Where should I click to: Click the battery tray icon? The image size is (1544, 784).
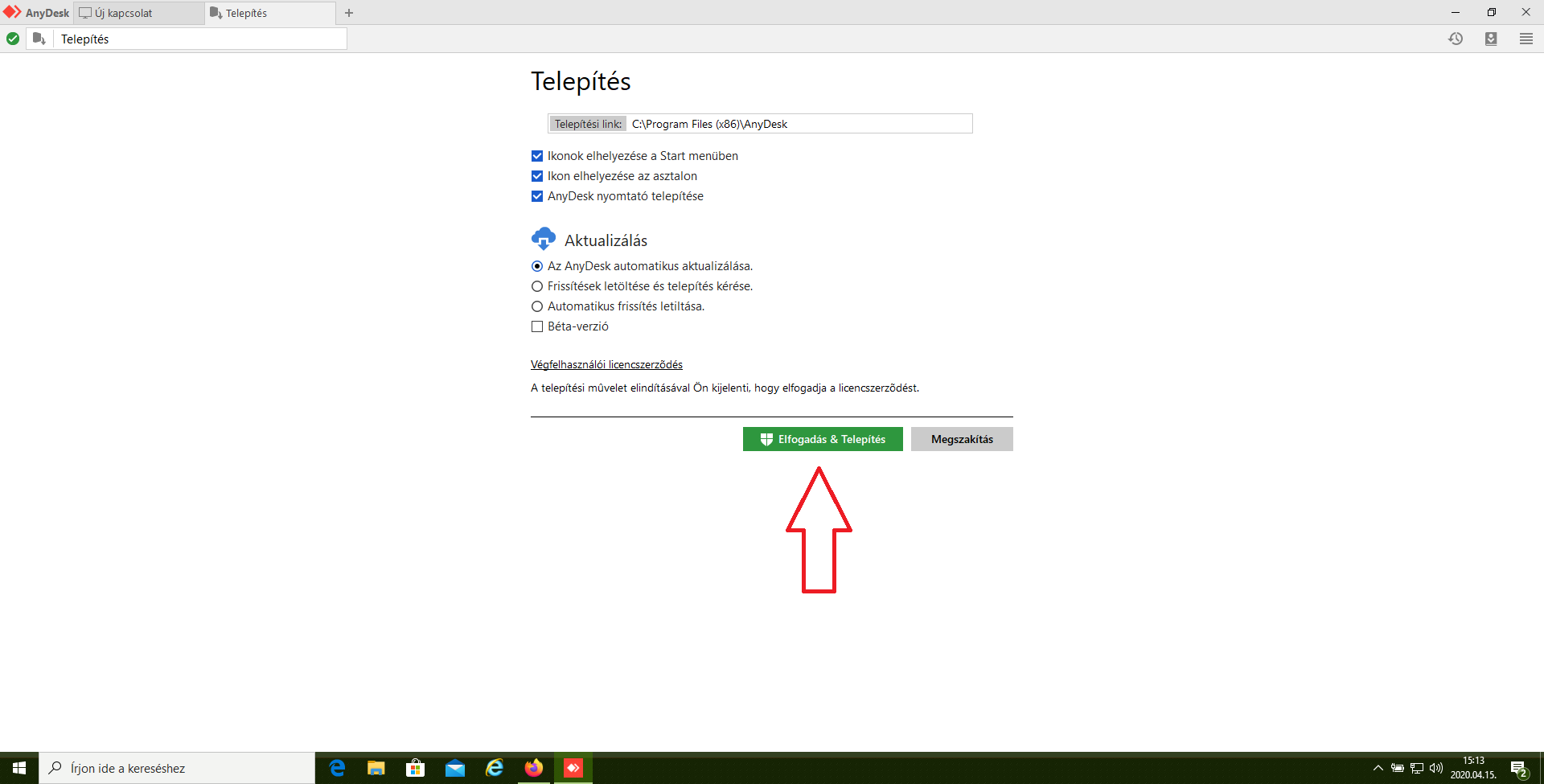(x=1398, y=768)
